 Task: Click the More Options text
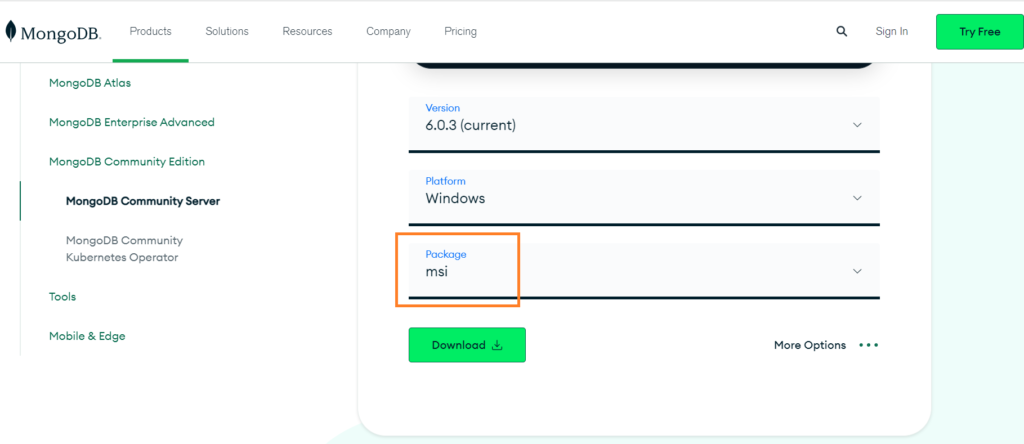[x=810, y=345]
